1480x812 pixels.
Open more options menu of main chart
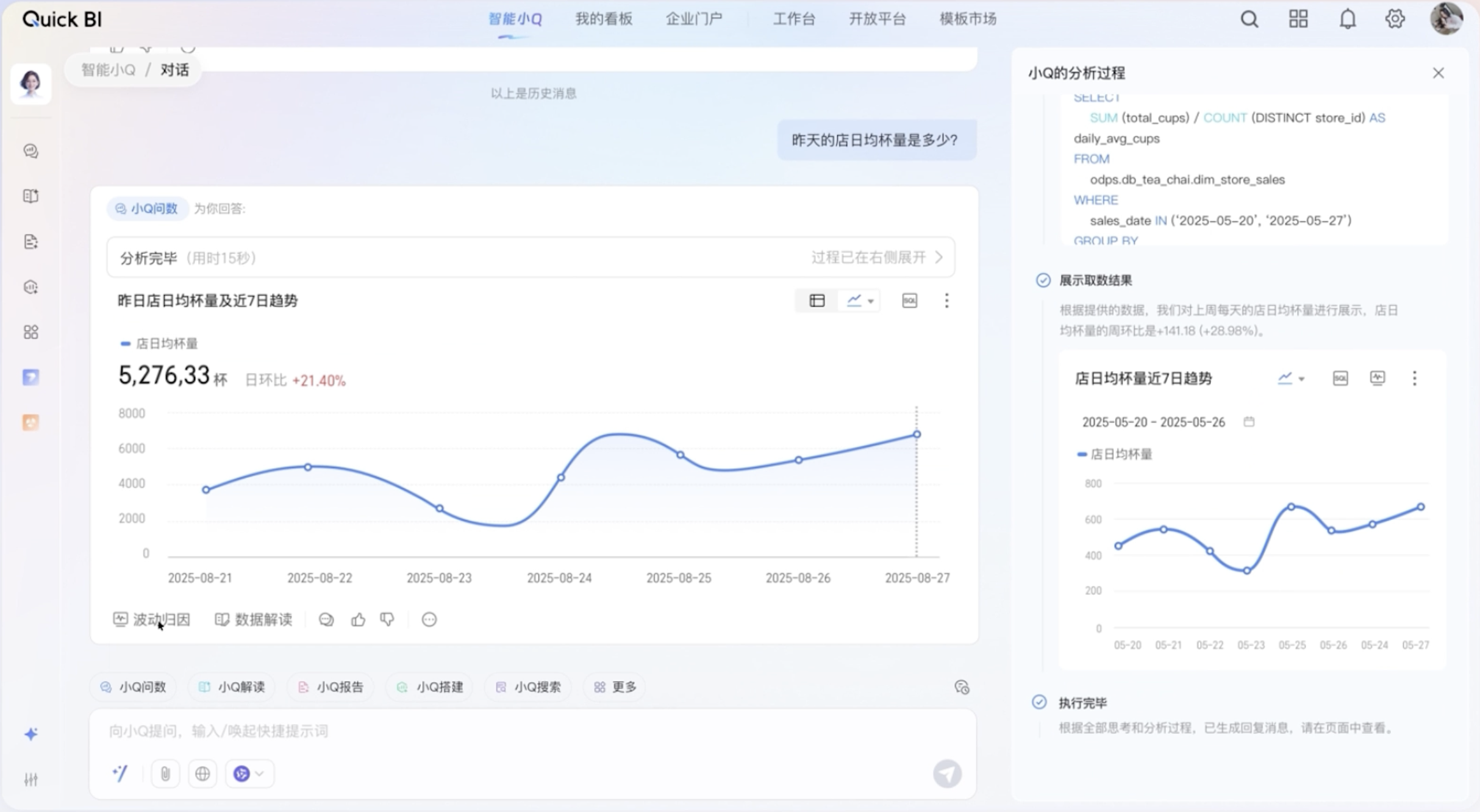[946, 301]
